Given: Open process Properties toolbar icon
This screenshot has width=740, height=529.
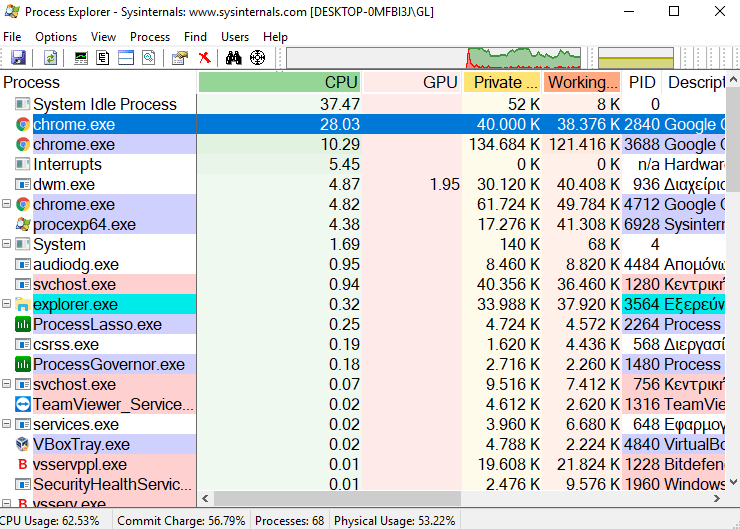Looking at the screenshot, I should point(180,58).
